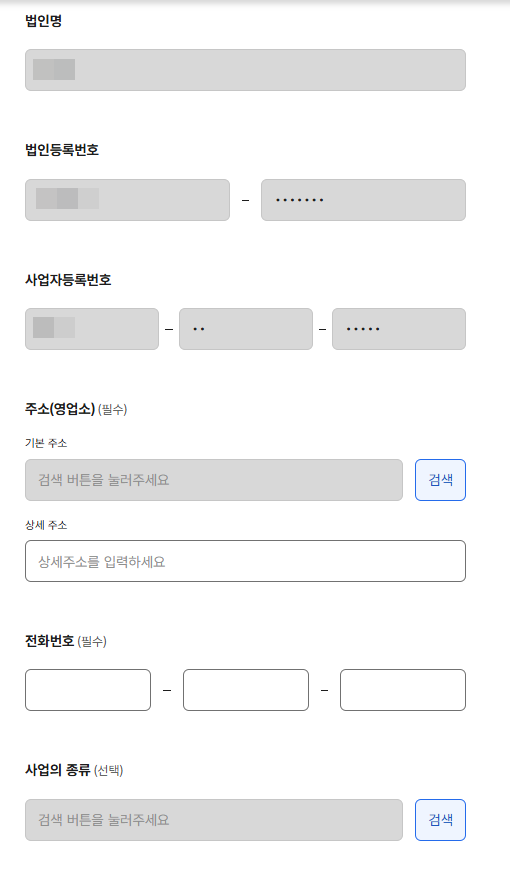Click the first 전화번호 box
Viewport: 510px width, 877px height.
tap(88, 690)
